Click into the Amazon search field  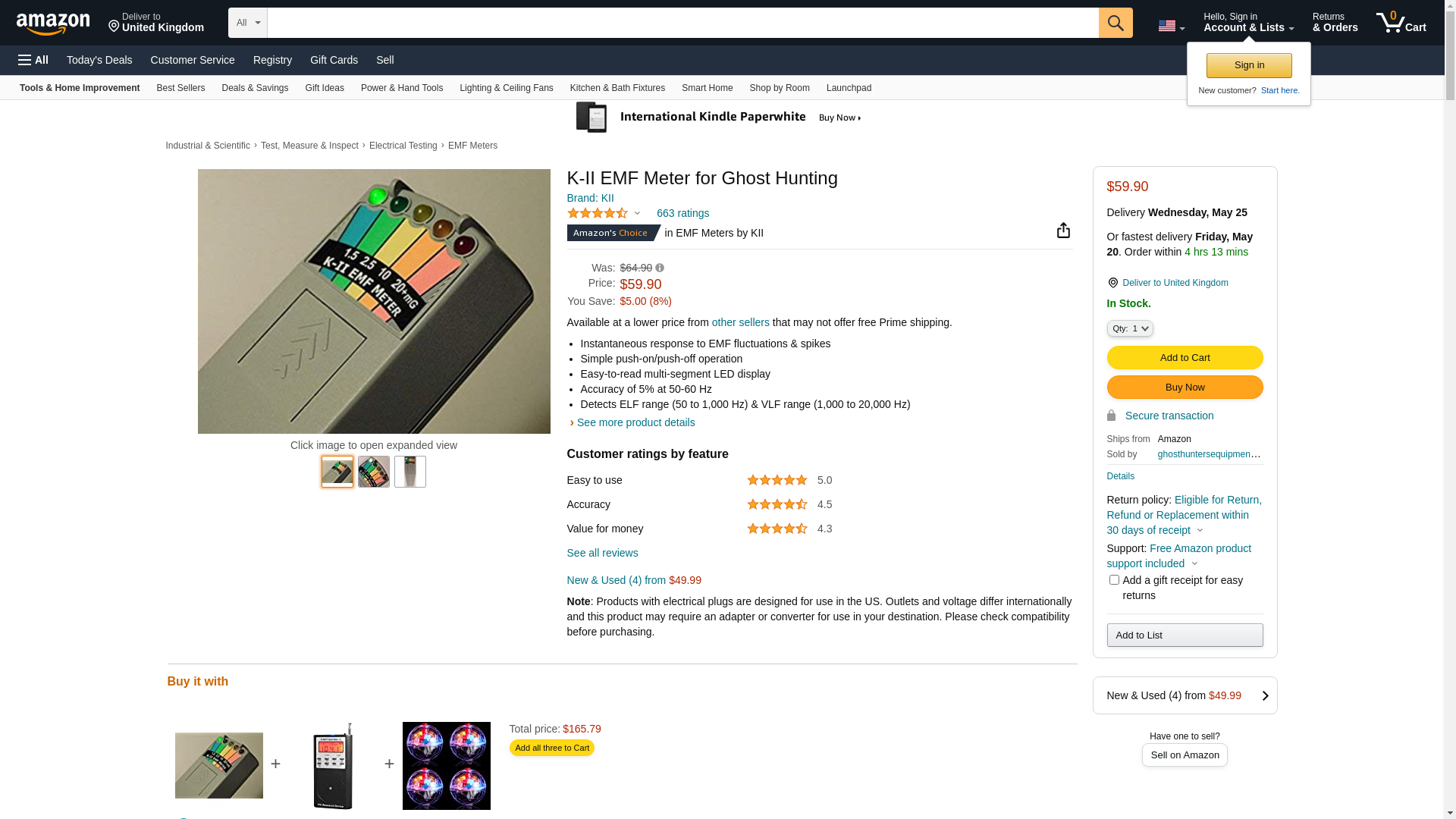pos(682,23)
